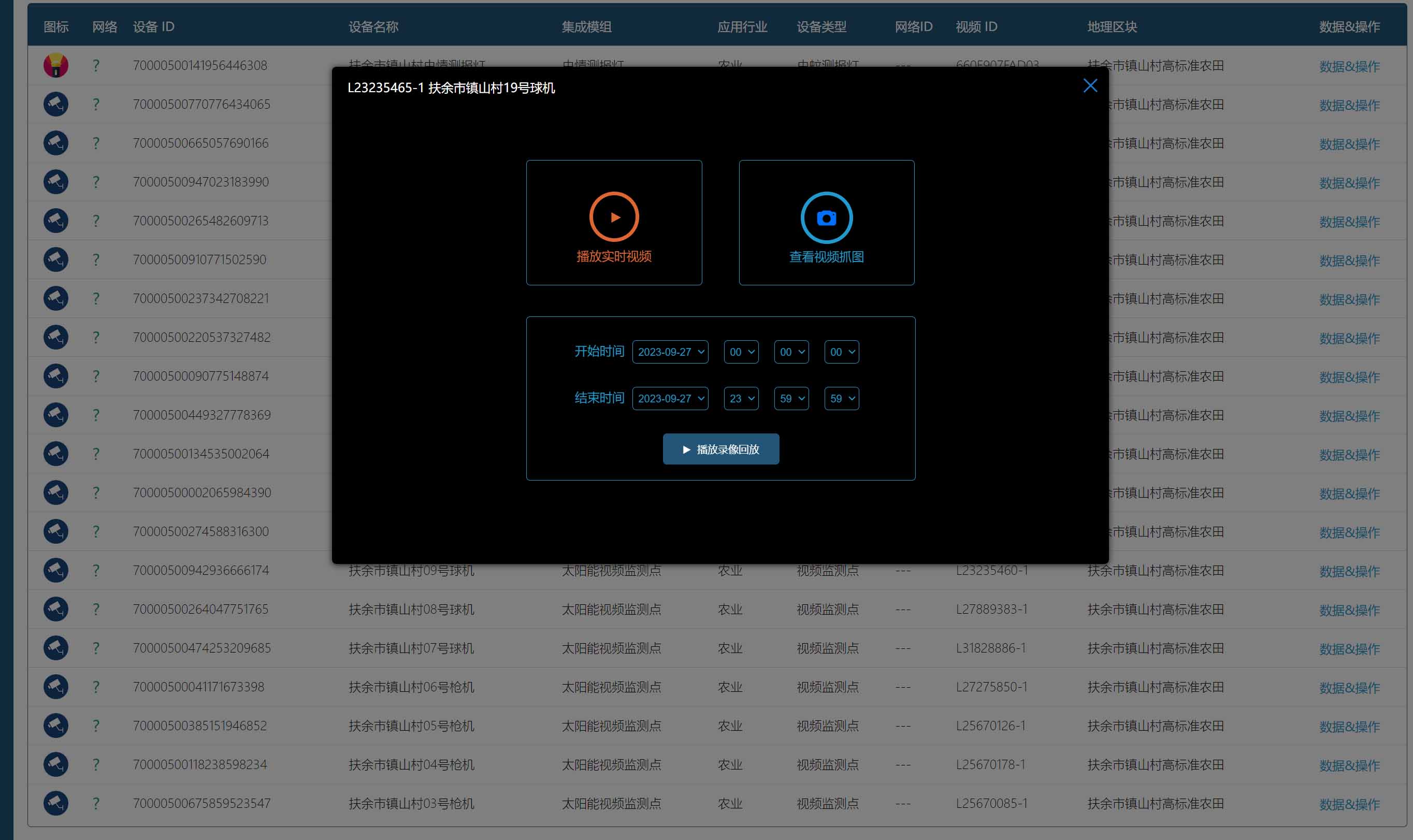Click 应用行业 column header
Viewport: 1413px width, 840px height.
(x=742, y=26)
